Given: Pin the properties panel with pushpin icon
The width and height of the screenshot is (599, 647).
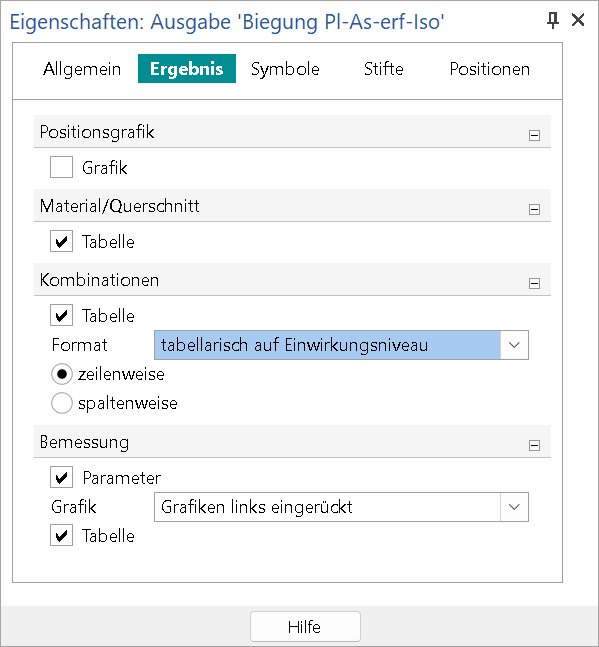Looking at the screenshot, I should tap(552, 20).
